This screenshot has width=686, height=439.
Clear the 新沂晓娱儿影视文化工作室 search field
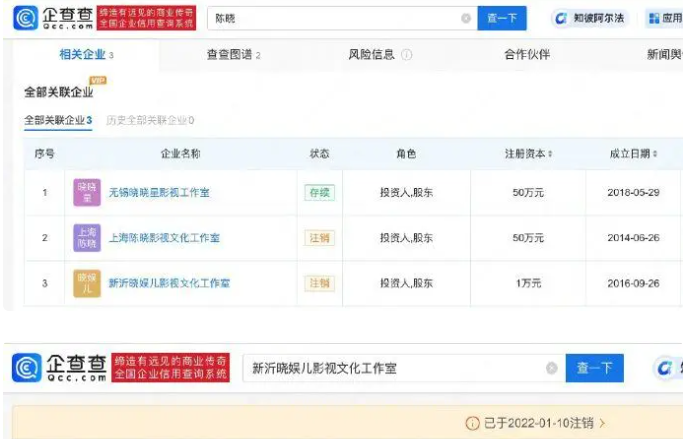tap(552, 368)
